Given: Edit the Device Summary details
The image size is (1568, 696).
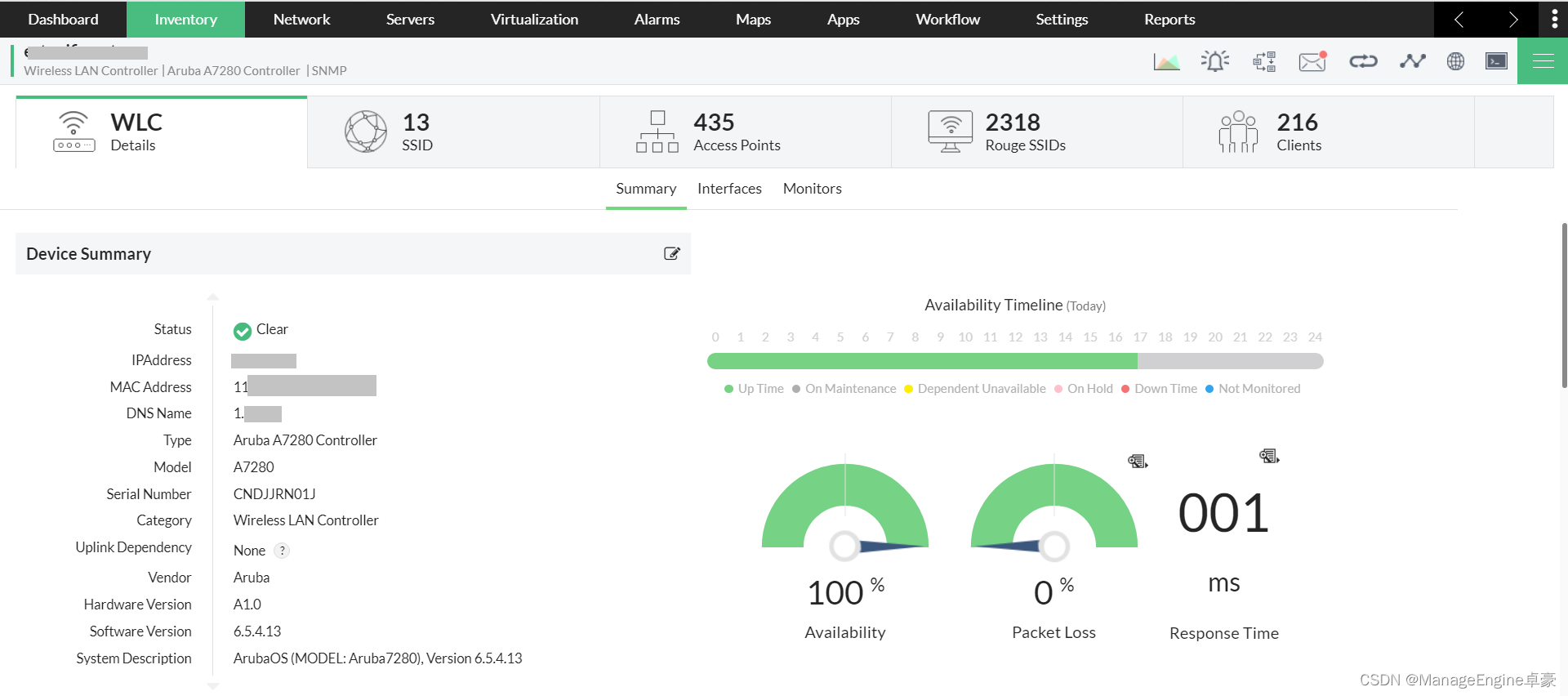Looking at the screenshot, I should coord(671,253).
